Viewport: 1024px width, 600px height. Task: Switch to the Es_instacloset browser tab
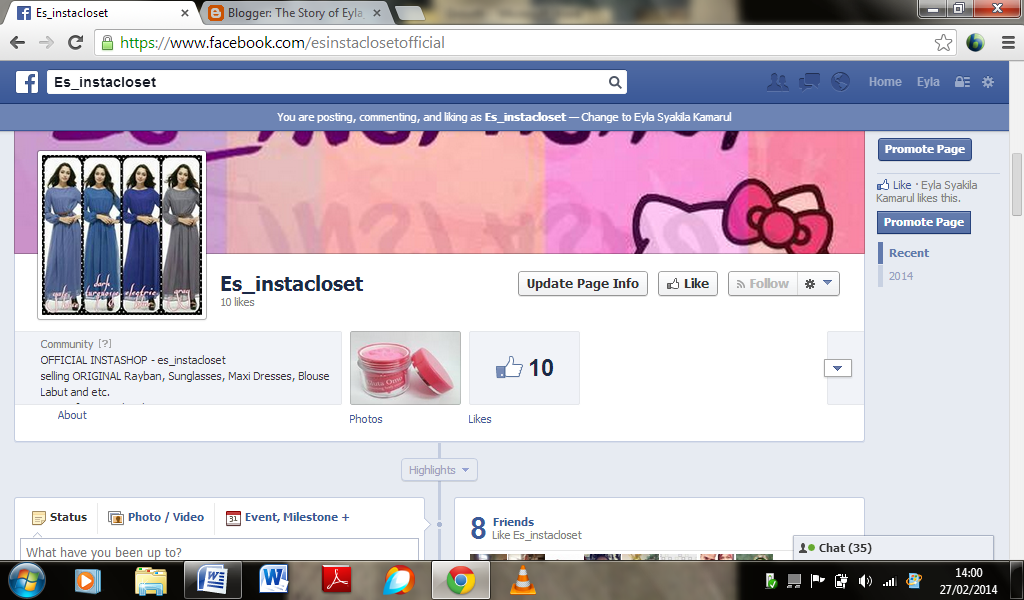click(x=101, y=12)
